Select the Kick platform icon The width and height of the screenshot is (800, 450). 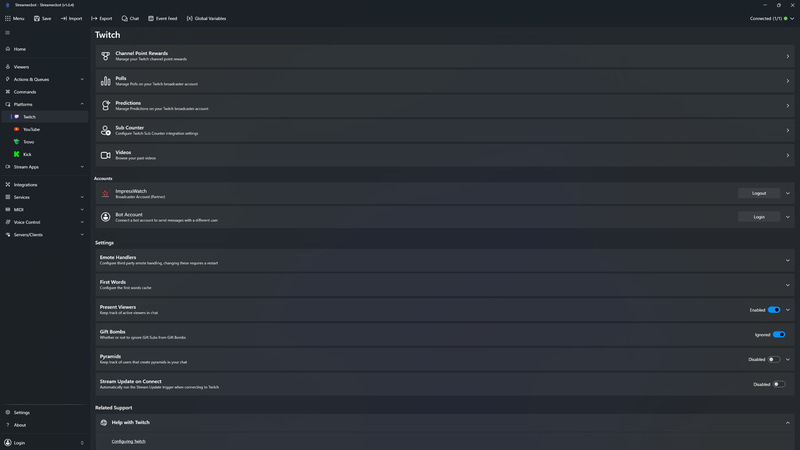pyautogui.click(x=17, y=154)
